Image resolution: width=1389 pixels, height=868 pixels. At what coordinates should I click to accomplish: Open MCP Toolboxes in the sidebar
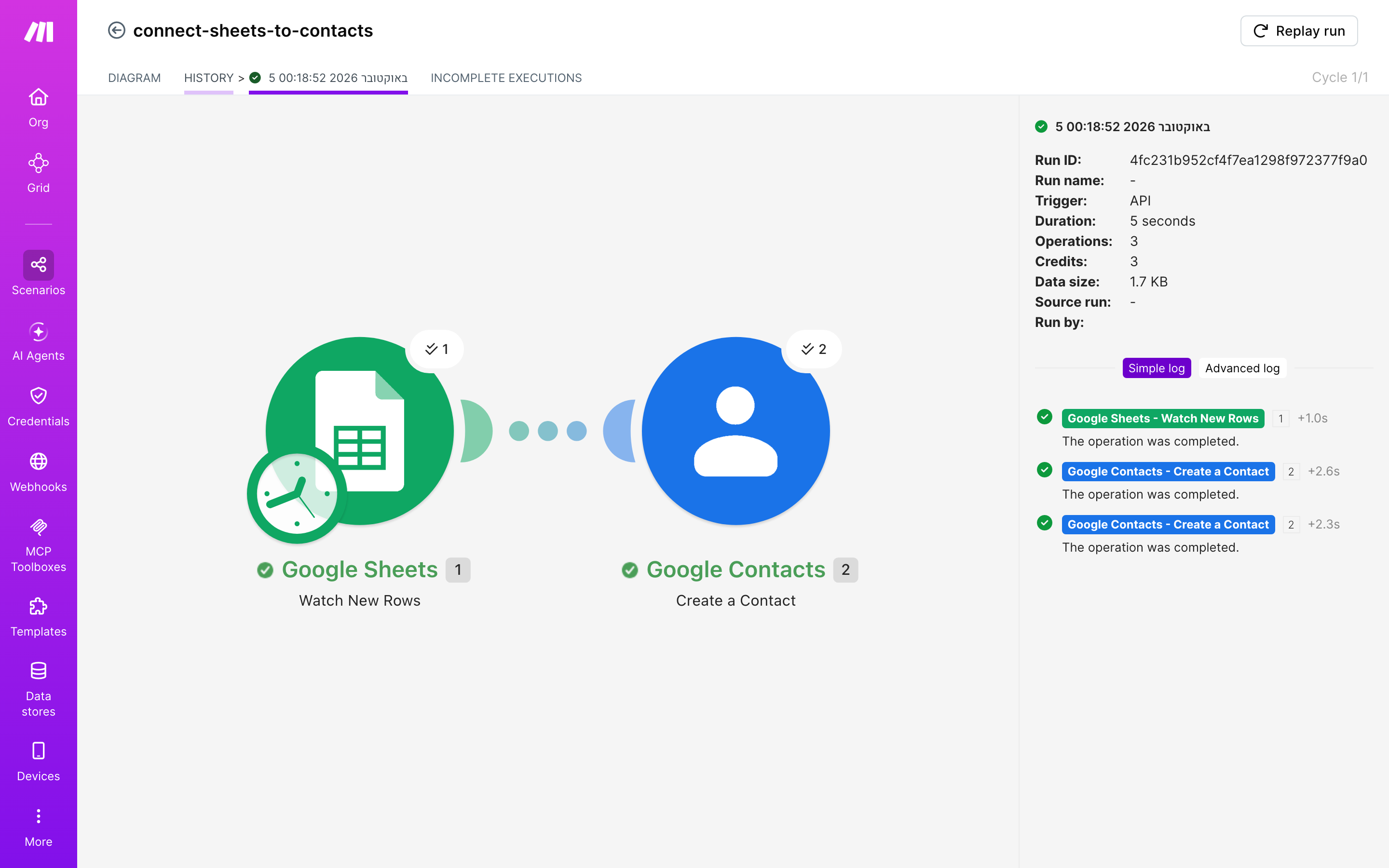click(39, 544)
